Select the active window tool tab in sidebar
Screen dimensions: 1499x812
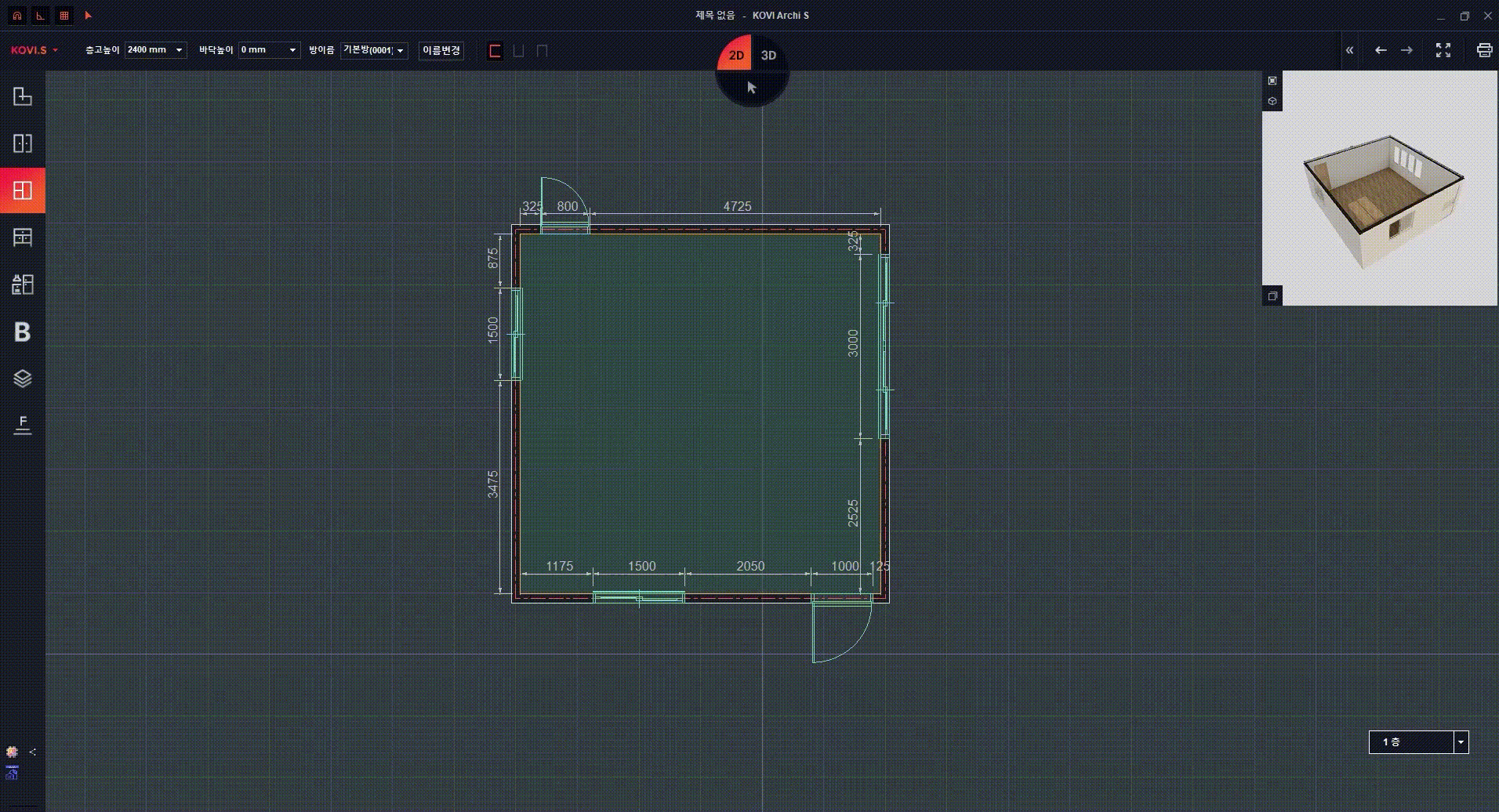coord(23,190)
